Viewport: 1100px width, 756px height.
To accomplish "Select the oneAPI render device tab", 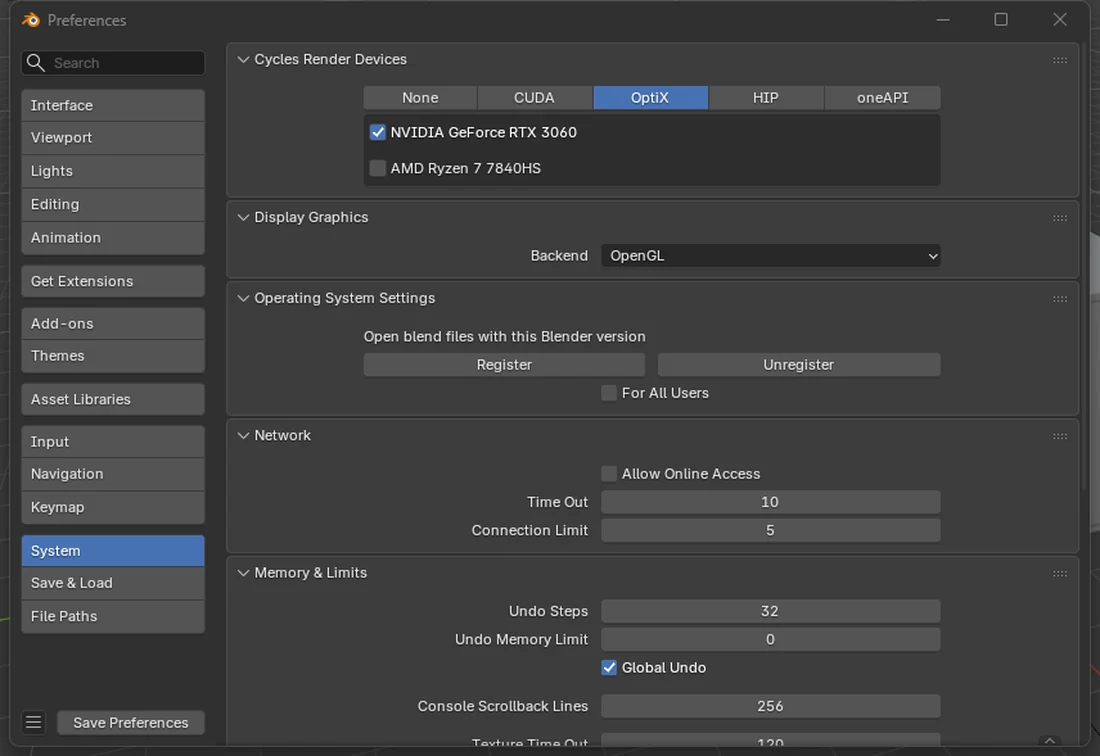I will click(883, 97).
